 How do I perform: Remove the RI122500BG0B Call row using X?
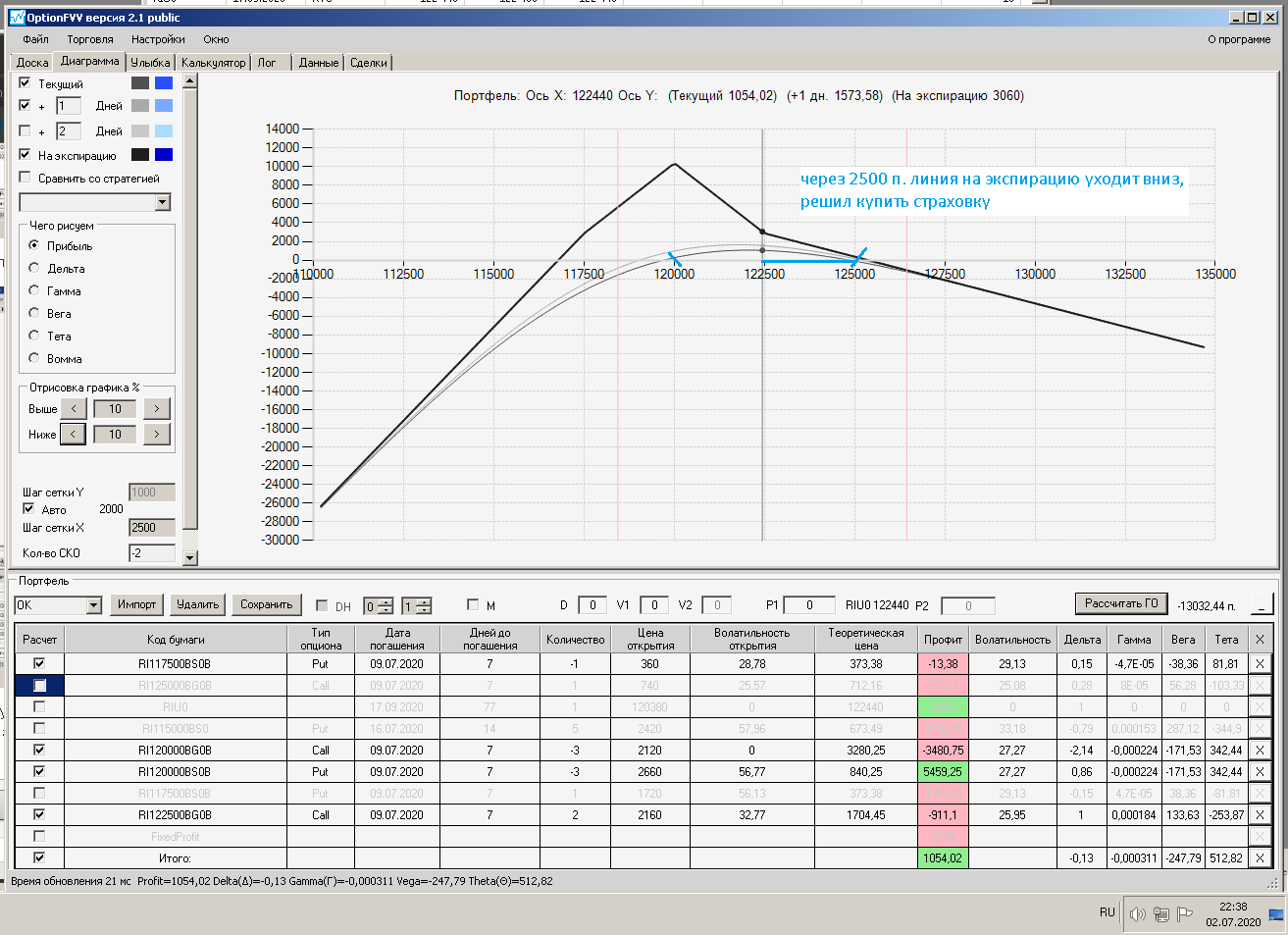pyautogui.click(x=1260, y=815)
